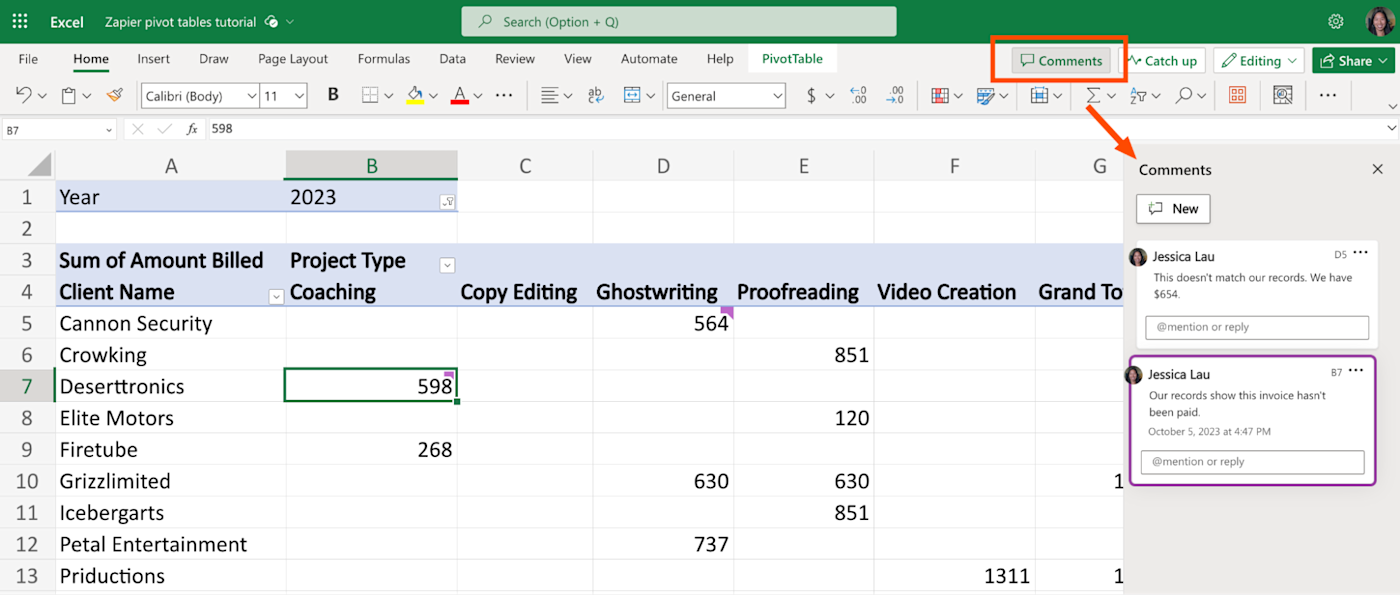Open the Settings gear icon

(x=1335, y=21)
